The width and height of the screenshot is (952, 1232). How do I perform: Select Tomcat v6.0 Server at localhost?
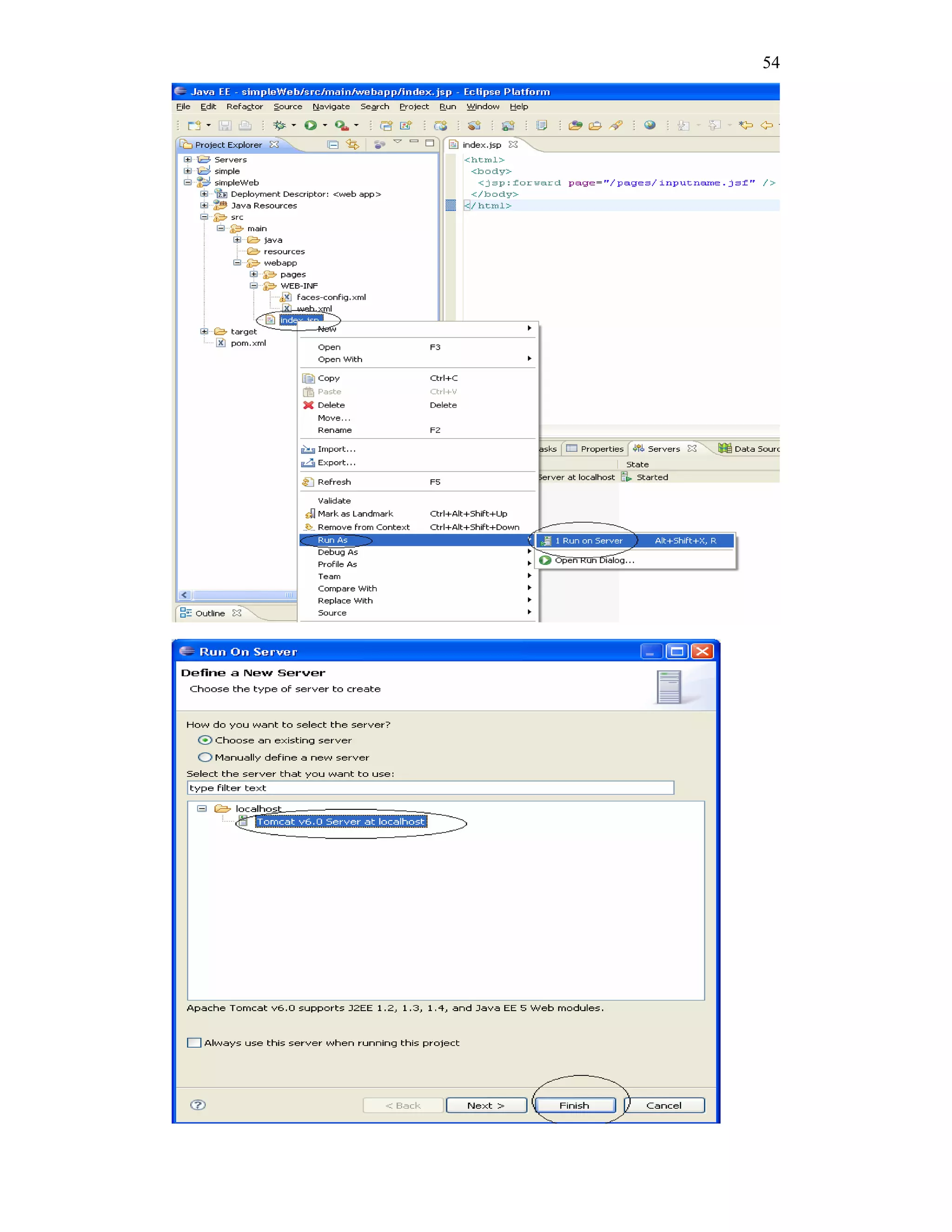[341, 822]
